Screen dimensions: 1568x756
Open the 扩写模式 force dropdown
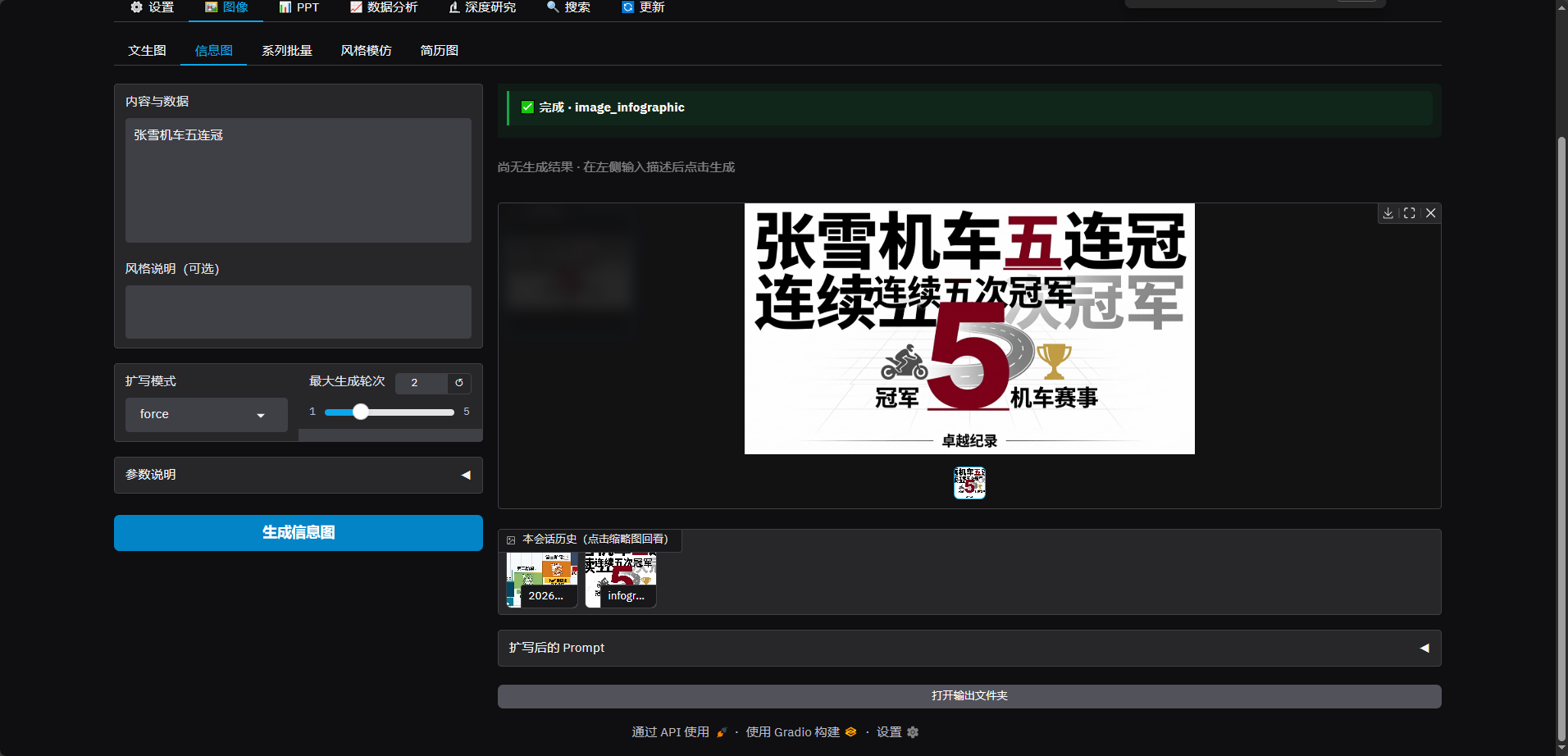click(x=206, y=415)
